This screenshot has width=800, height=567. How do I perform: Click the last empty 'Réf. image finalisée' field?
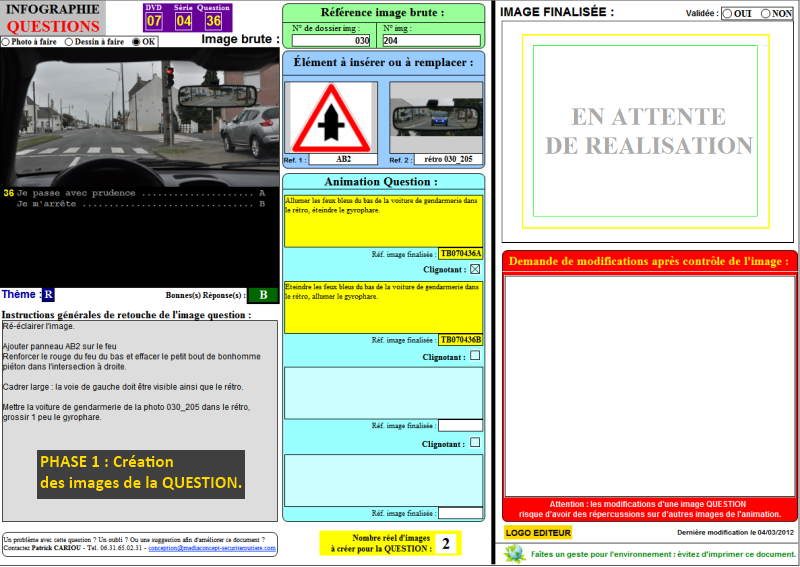click(461, 513)
